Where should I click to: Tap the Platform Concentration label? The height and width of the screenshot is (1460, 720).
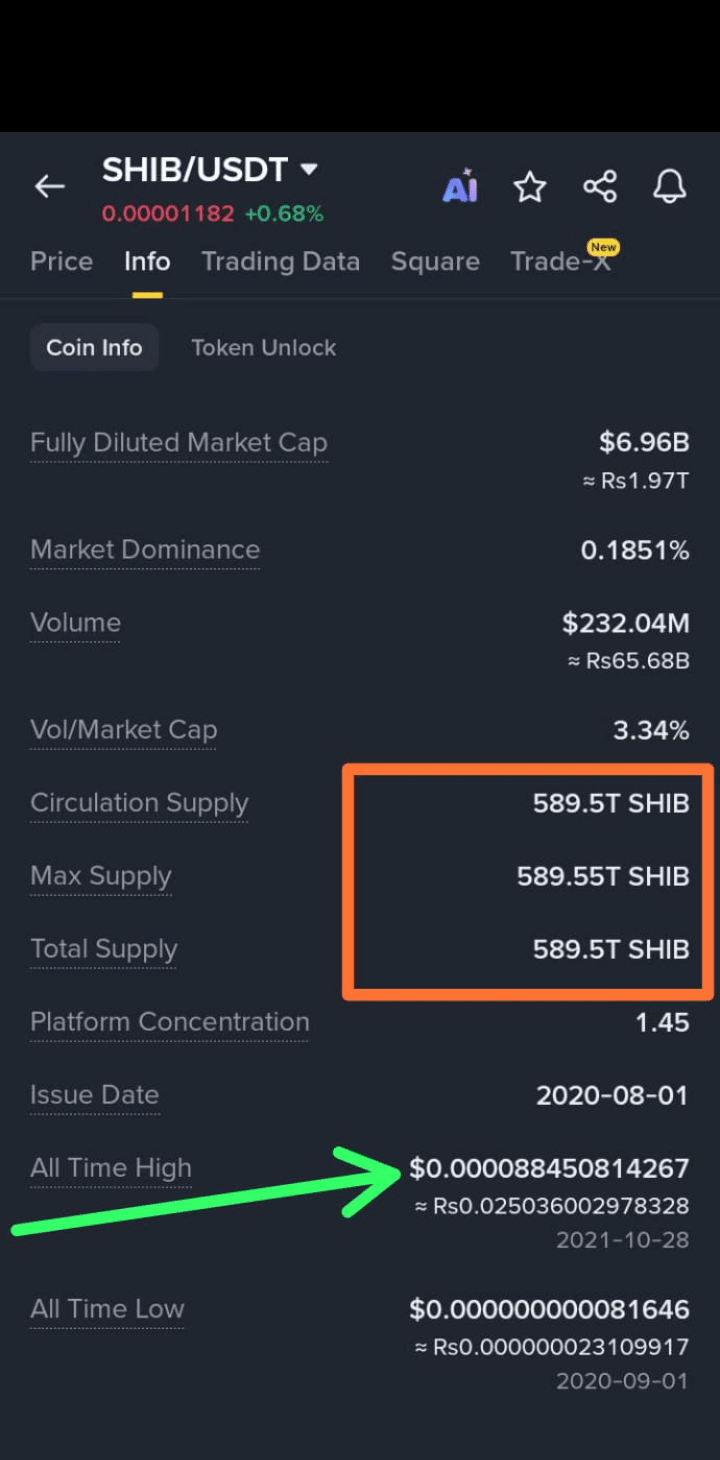pyautogui.click(x=169, y=1022)
